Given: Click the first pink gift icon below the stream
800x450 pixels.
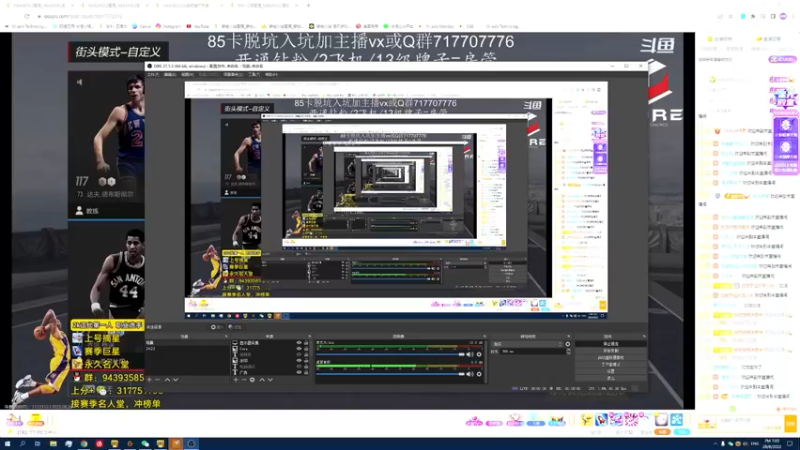Looking at the screenshot, I should point(474,421).
